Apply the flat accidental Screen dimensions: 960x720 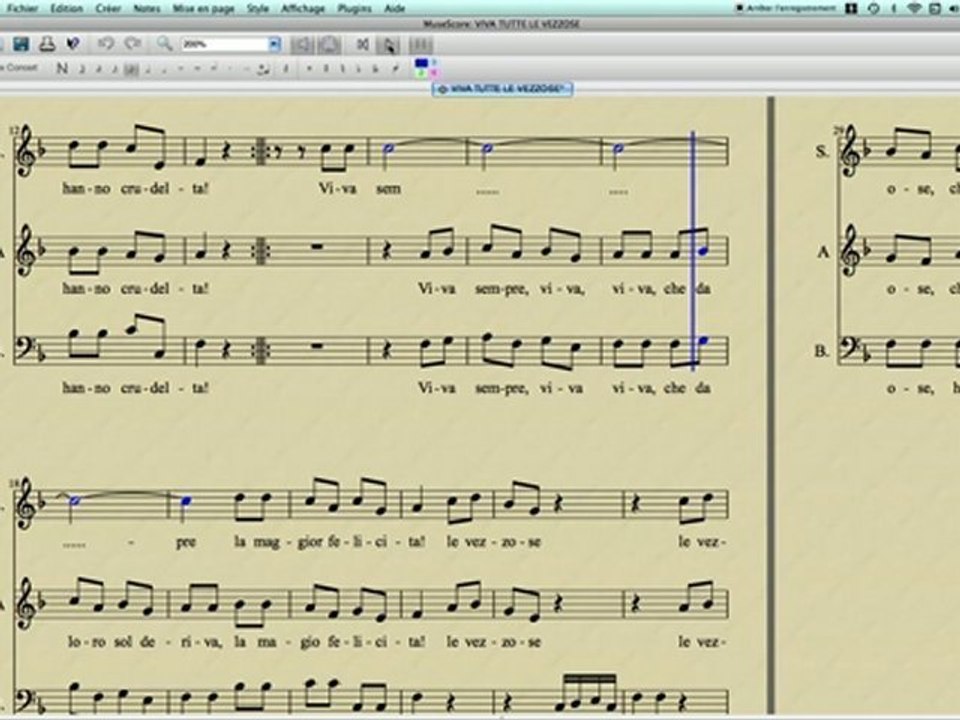(359, 69)
